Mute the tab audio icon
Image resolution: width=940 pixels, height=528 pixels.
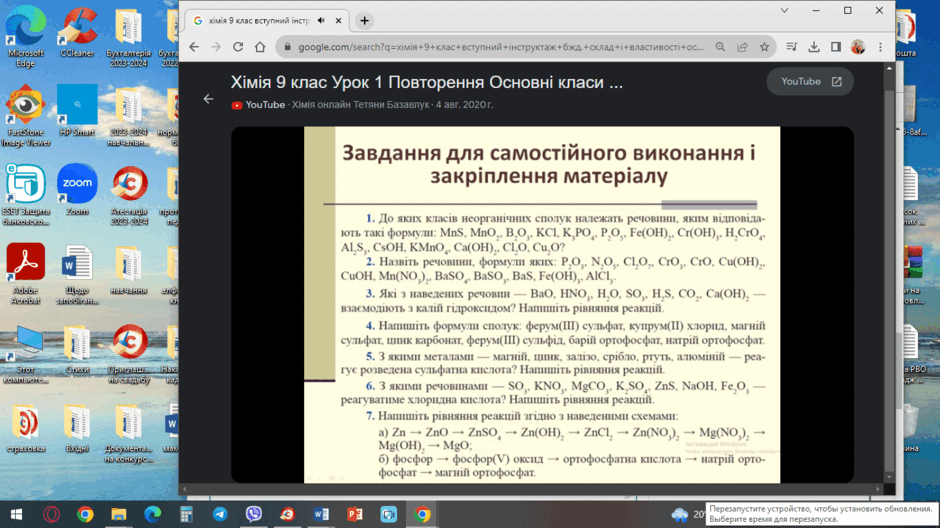pos(321,20)
